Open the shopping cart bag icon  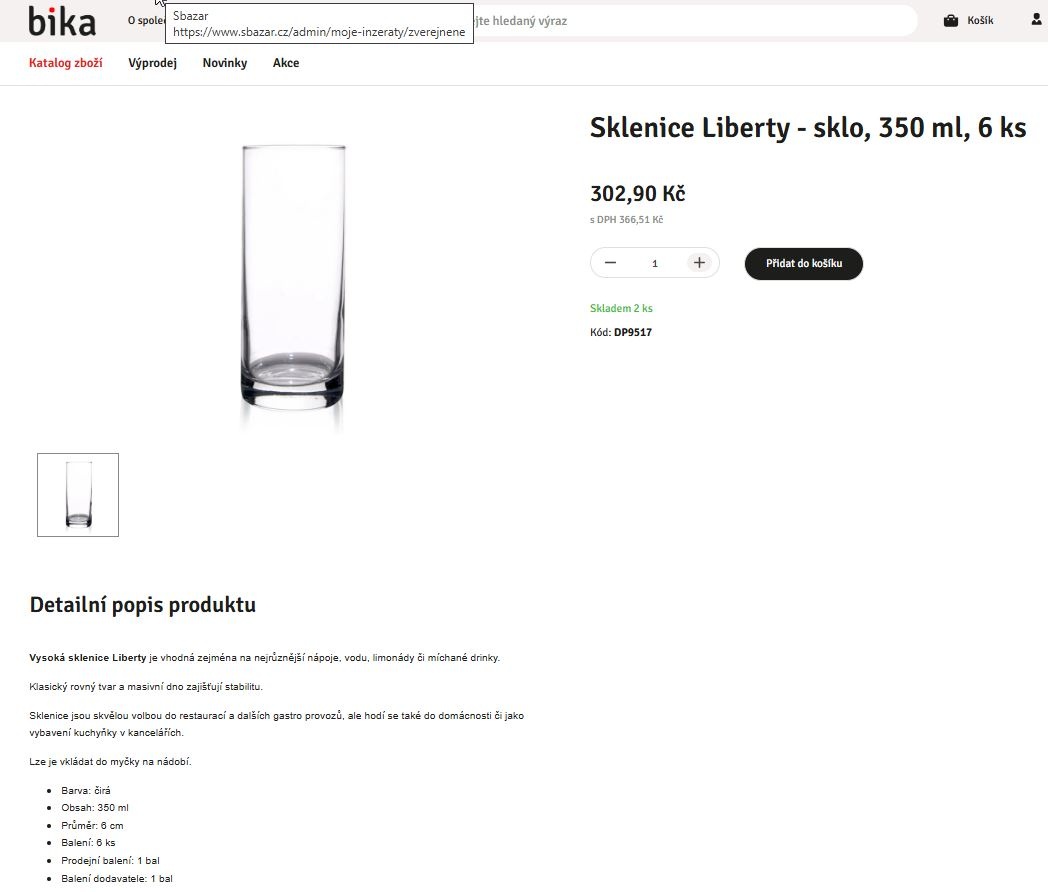pyautogui.click(x=951, y=21)
